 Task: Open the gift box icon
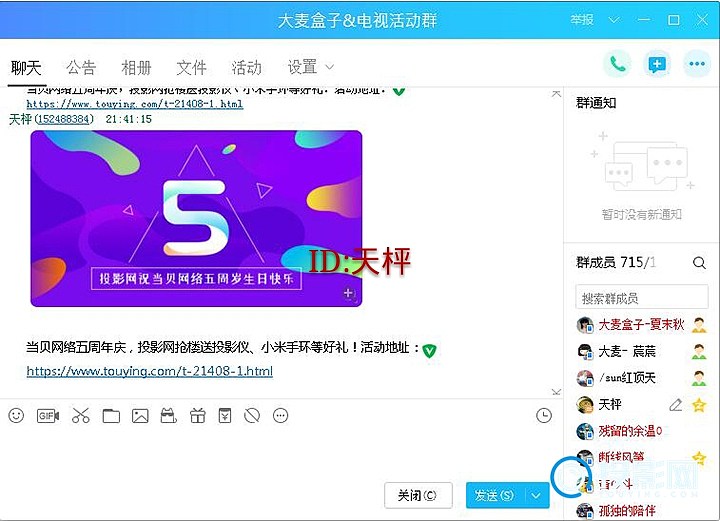tap(197, 415)
